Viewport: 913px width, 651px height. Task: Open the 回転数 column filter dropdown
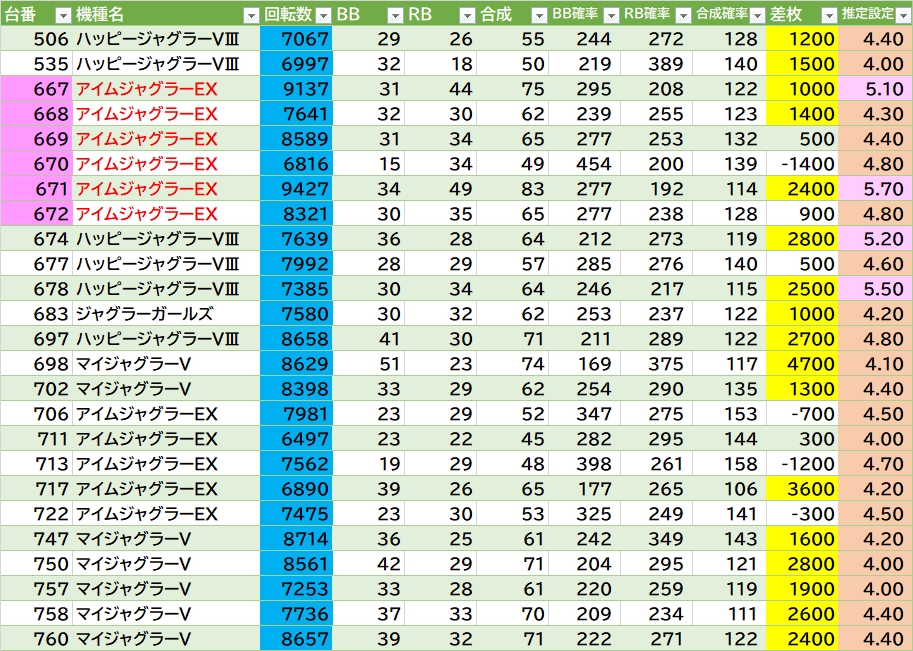point(323,15)
